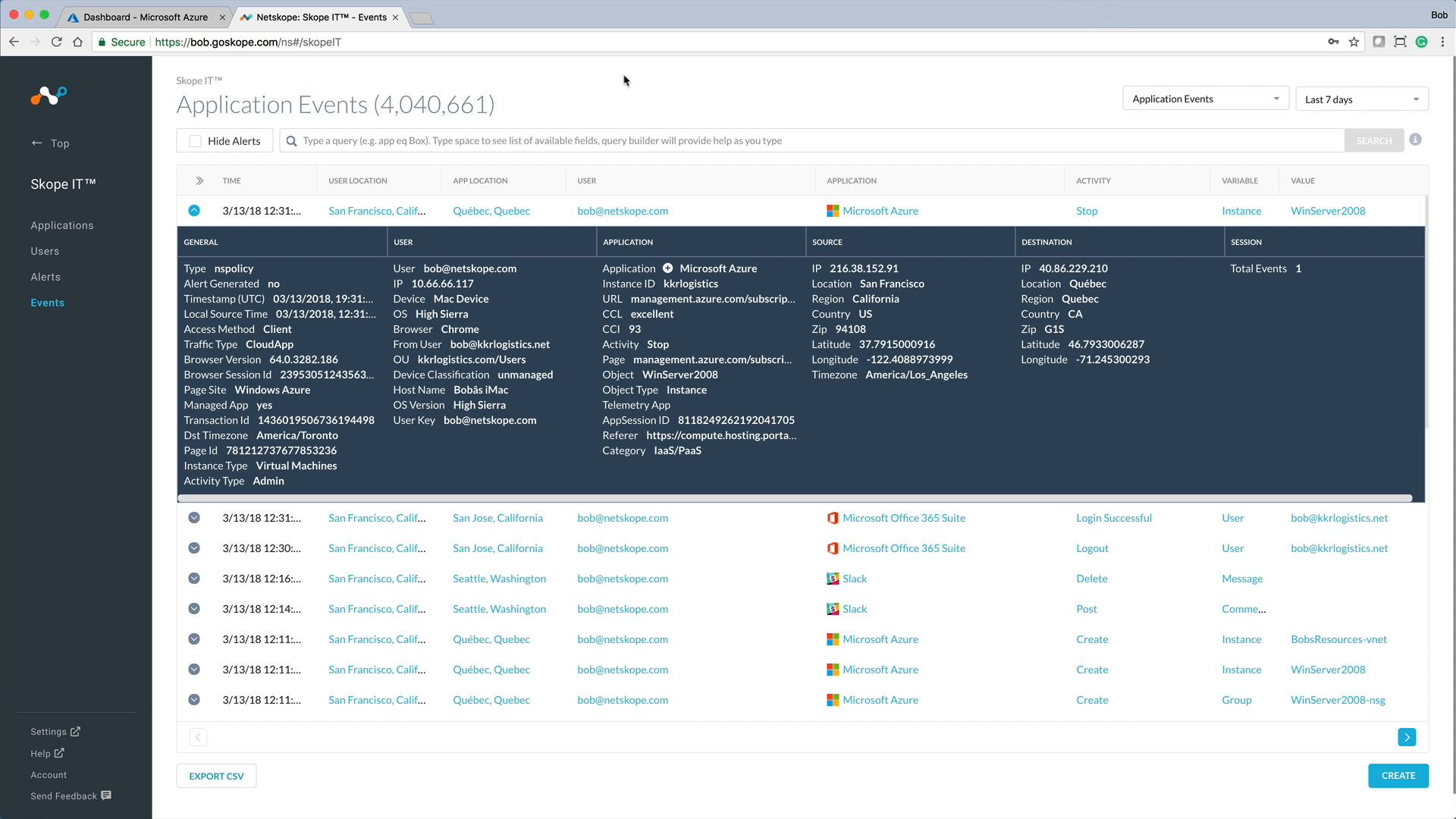
Task: Click the info icon beside Search button
Action: tap(1415, 140)
